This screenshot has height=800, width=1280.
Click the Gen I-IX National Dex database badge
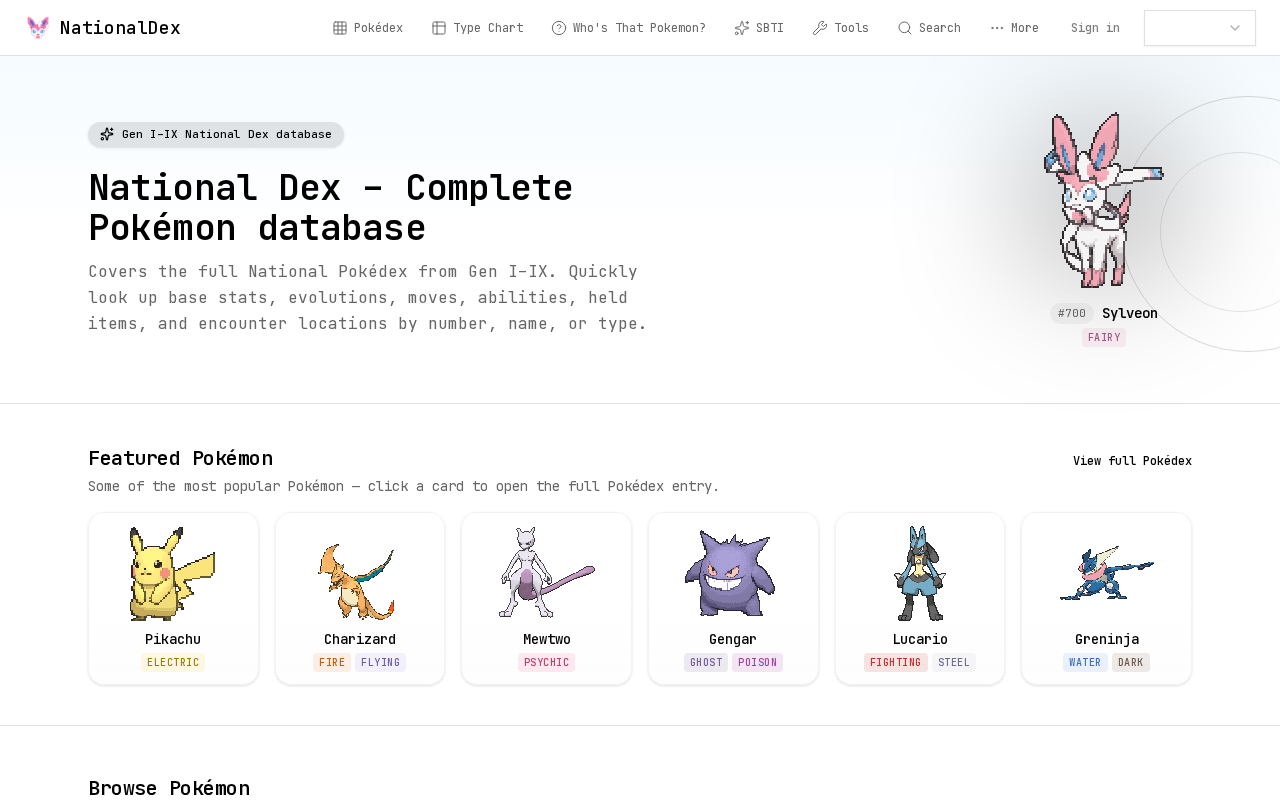216,134
